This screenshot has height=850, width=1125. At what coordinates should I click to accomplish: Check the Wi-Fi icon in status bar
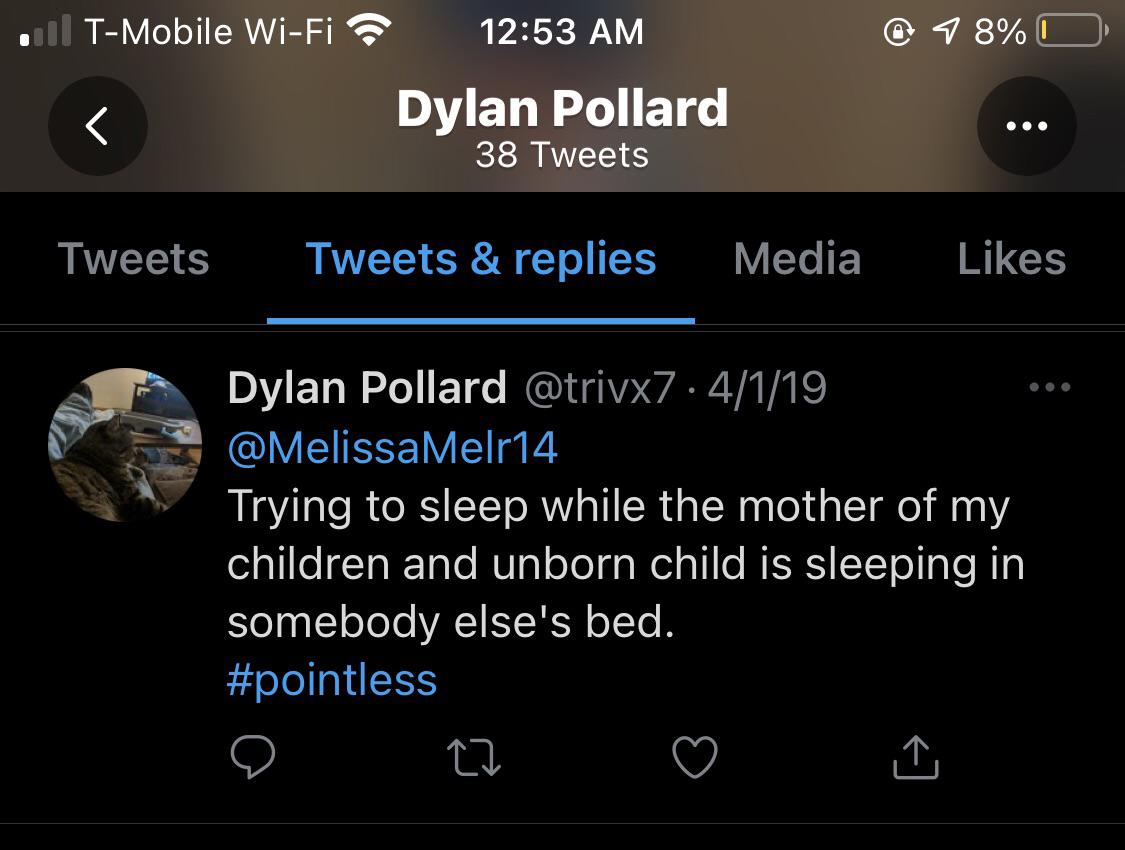(x=371, y=30)
